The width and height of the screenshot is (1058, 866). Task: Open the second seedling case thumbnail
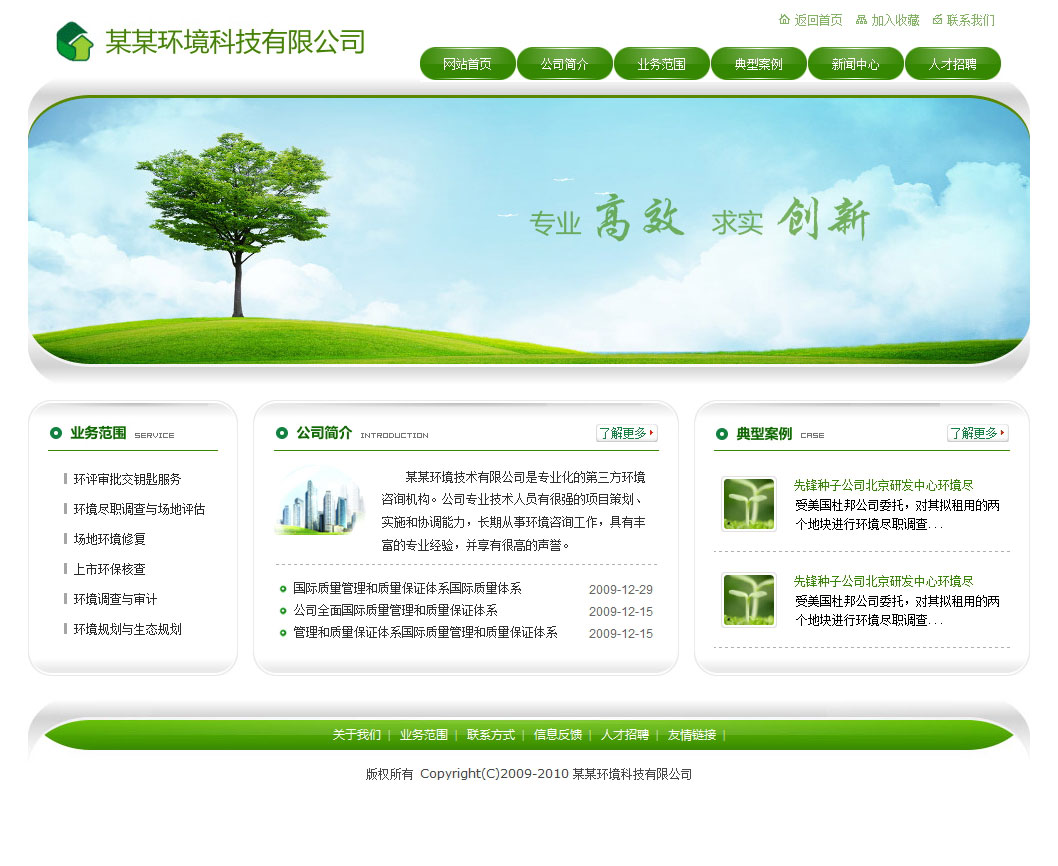(x=749, y=600)
